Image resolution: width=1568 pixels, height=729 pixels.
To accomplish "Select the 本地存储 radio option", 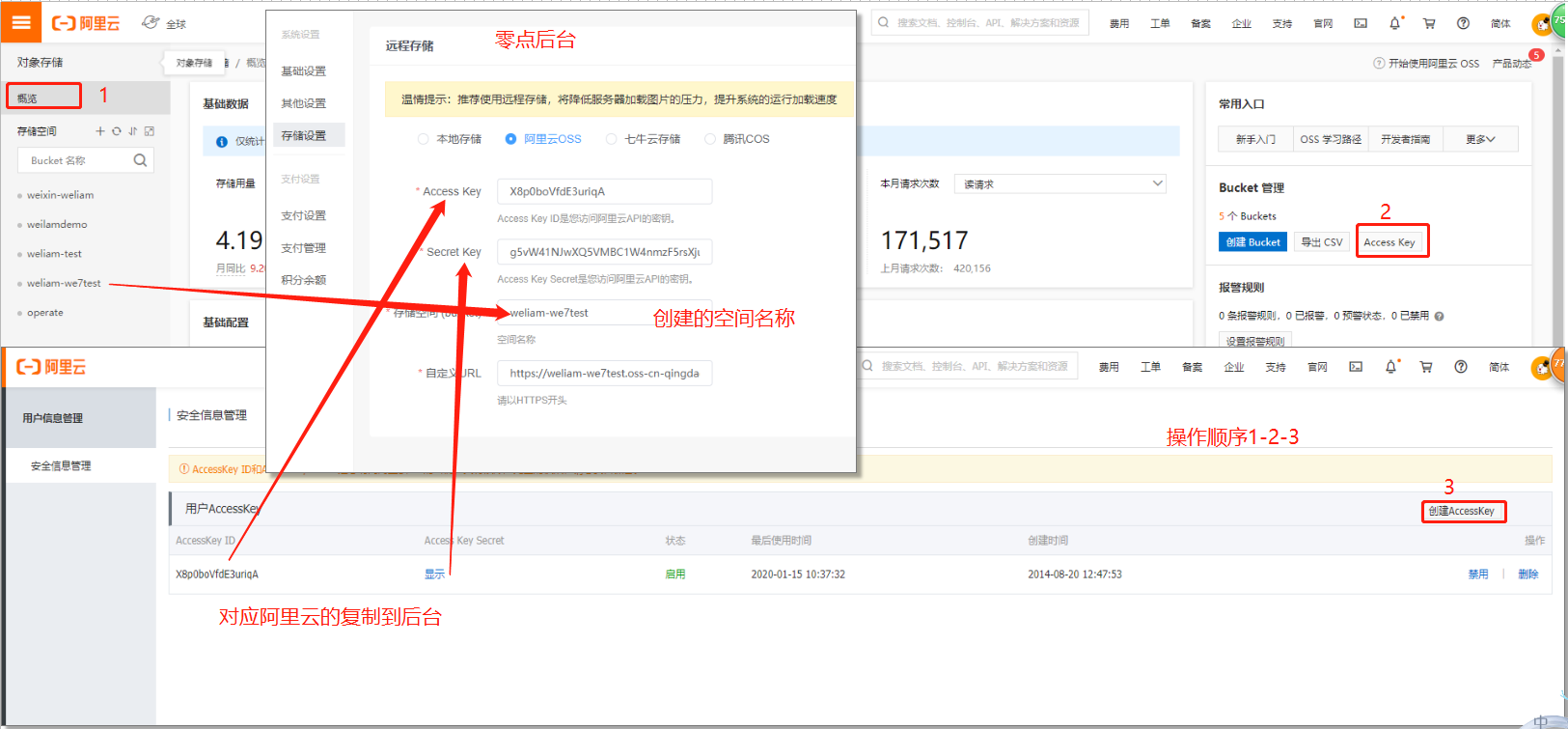I will coord(423,139).
